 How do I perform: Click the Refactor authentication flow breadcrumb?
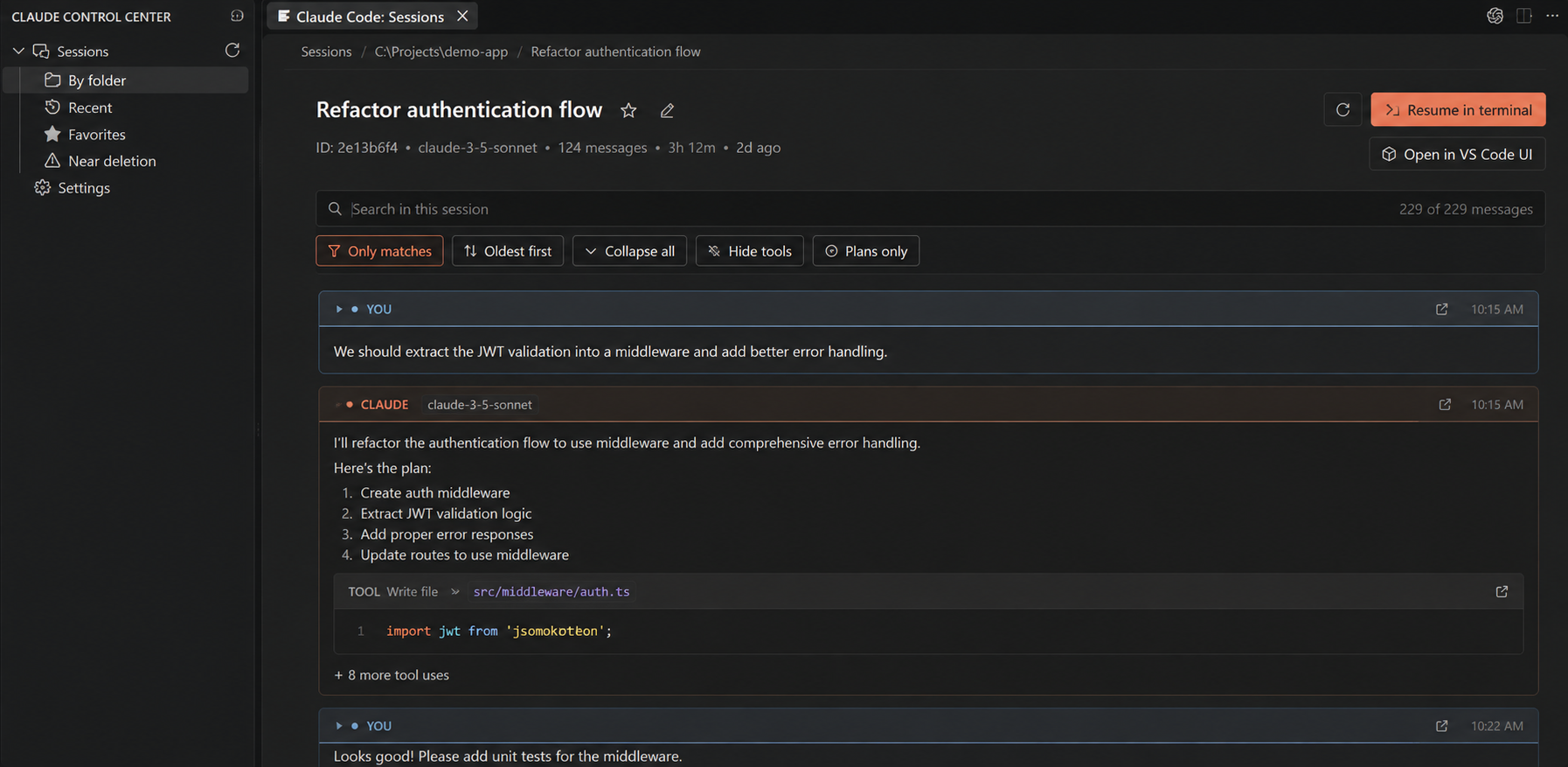(x=615, y=52)
